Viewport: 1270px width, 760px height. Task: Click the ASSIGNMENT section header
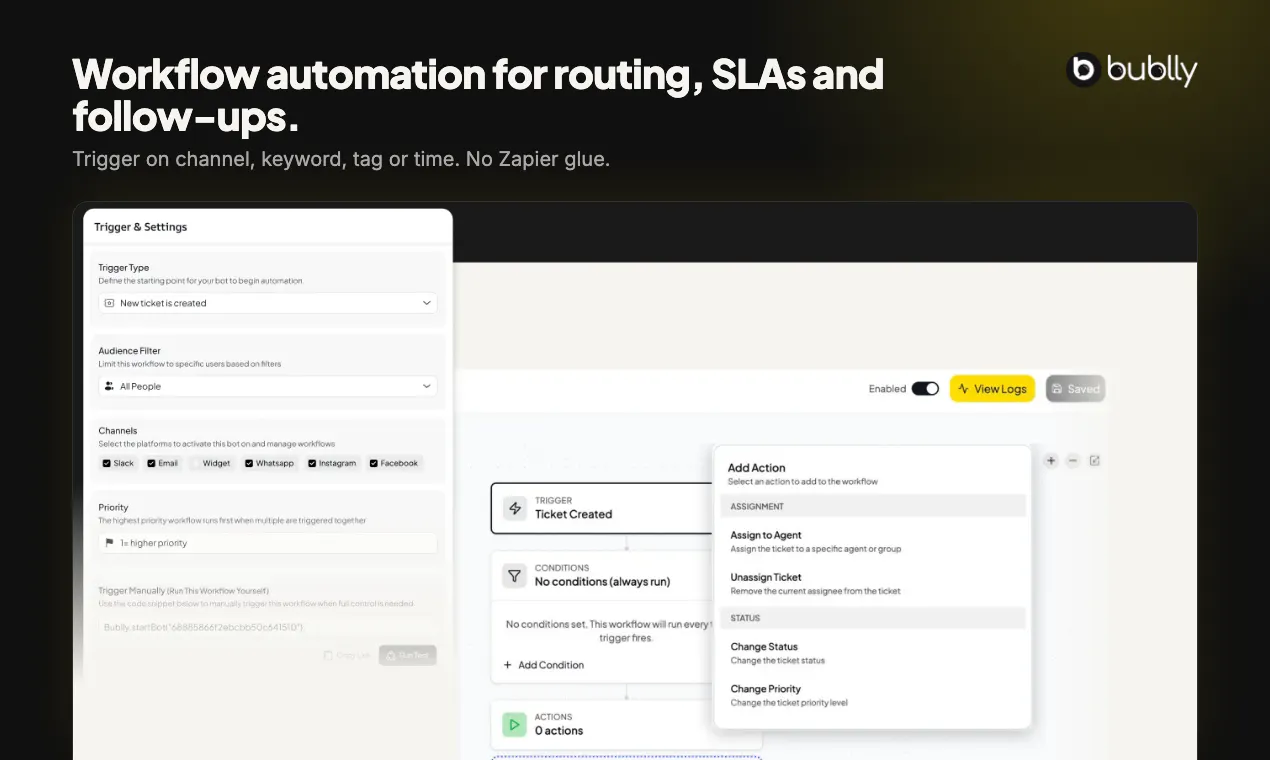(872, 506)
